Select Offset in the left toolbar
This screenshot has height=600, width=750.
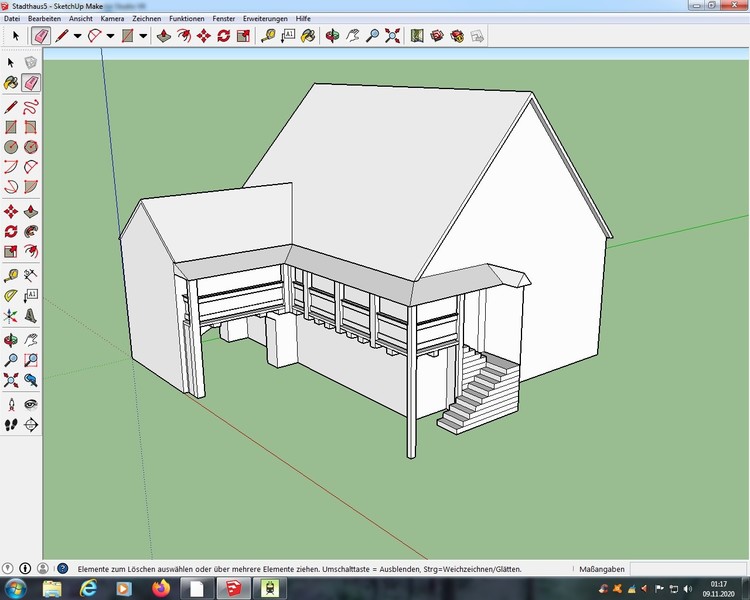click(x=31, y=251)
